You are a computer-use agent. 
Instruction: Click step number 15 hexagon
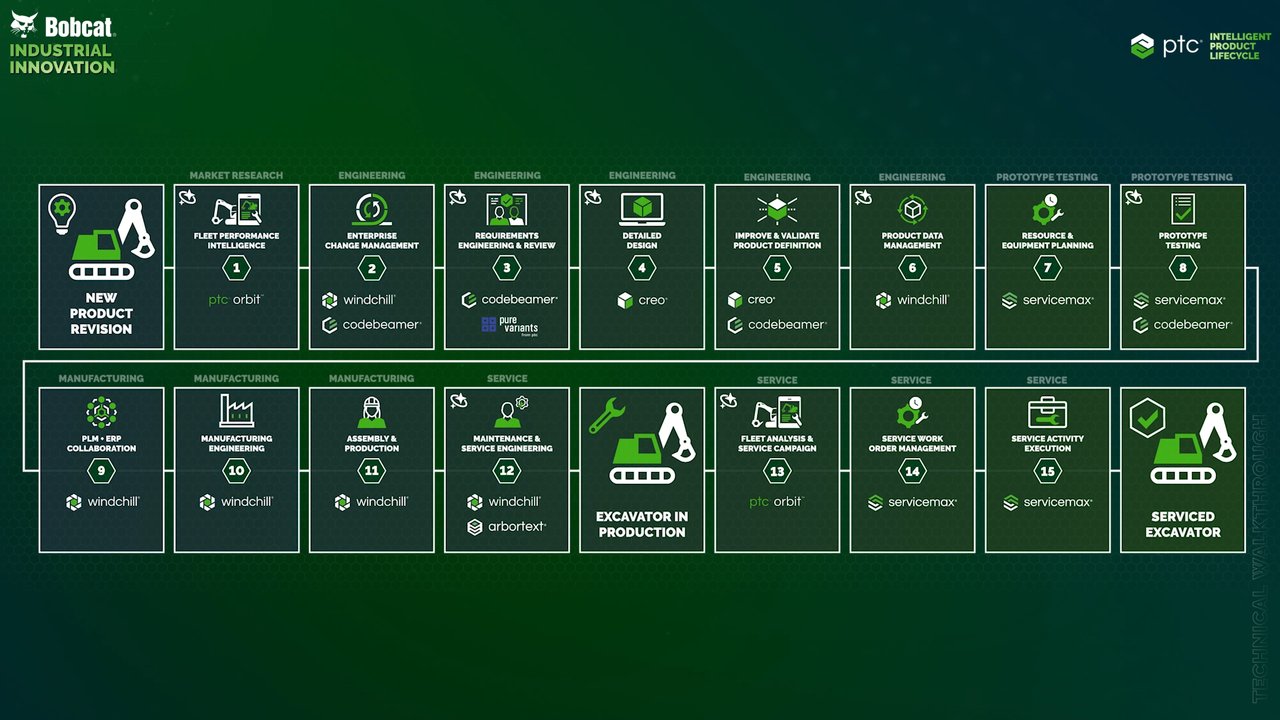point(1048,470)
